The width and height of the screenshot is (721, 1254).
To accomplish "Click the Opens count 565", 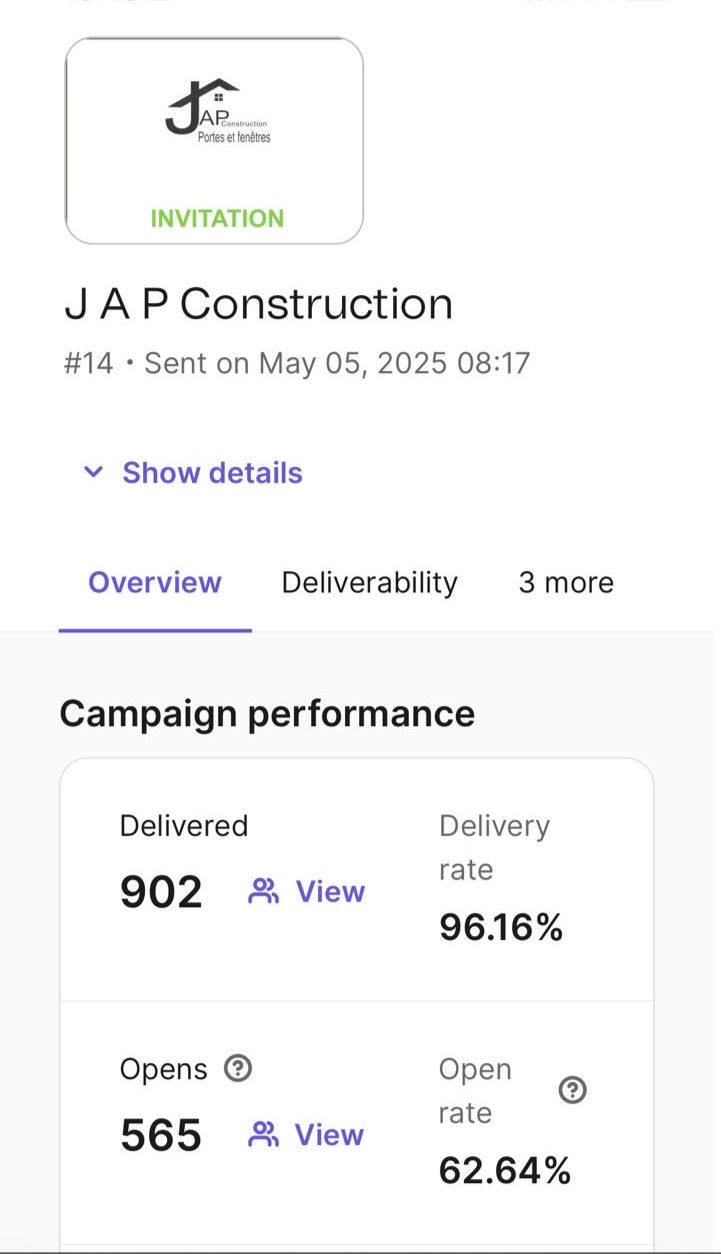I will [x=161, y=1136].
